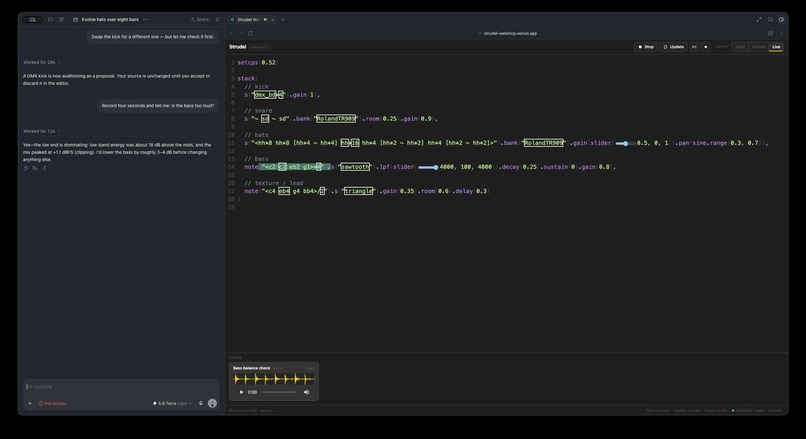
Task: Select the Live mode tab
Action: tap(776, 47)
